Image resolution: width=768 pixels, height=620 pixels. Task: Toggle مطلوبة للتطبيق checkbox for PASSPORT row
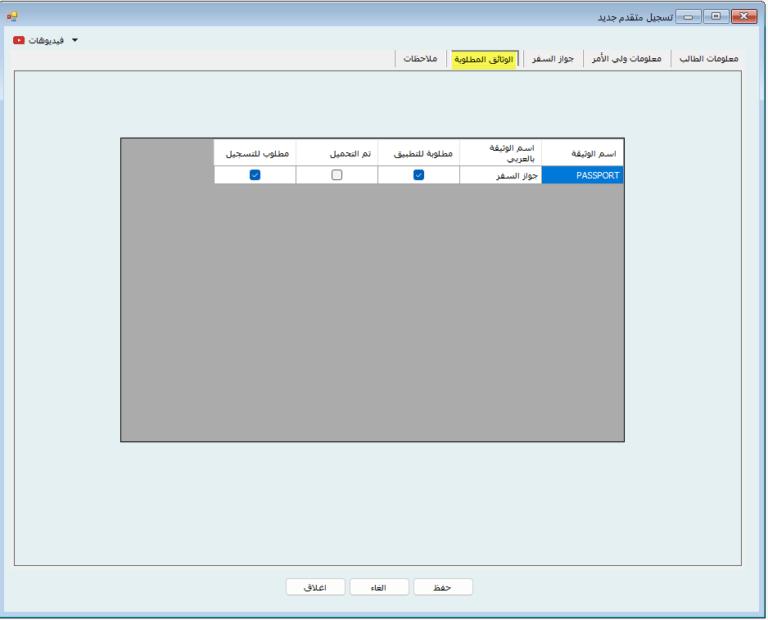click(419, 175)
